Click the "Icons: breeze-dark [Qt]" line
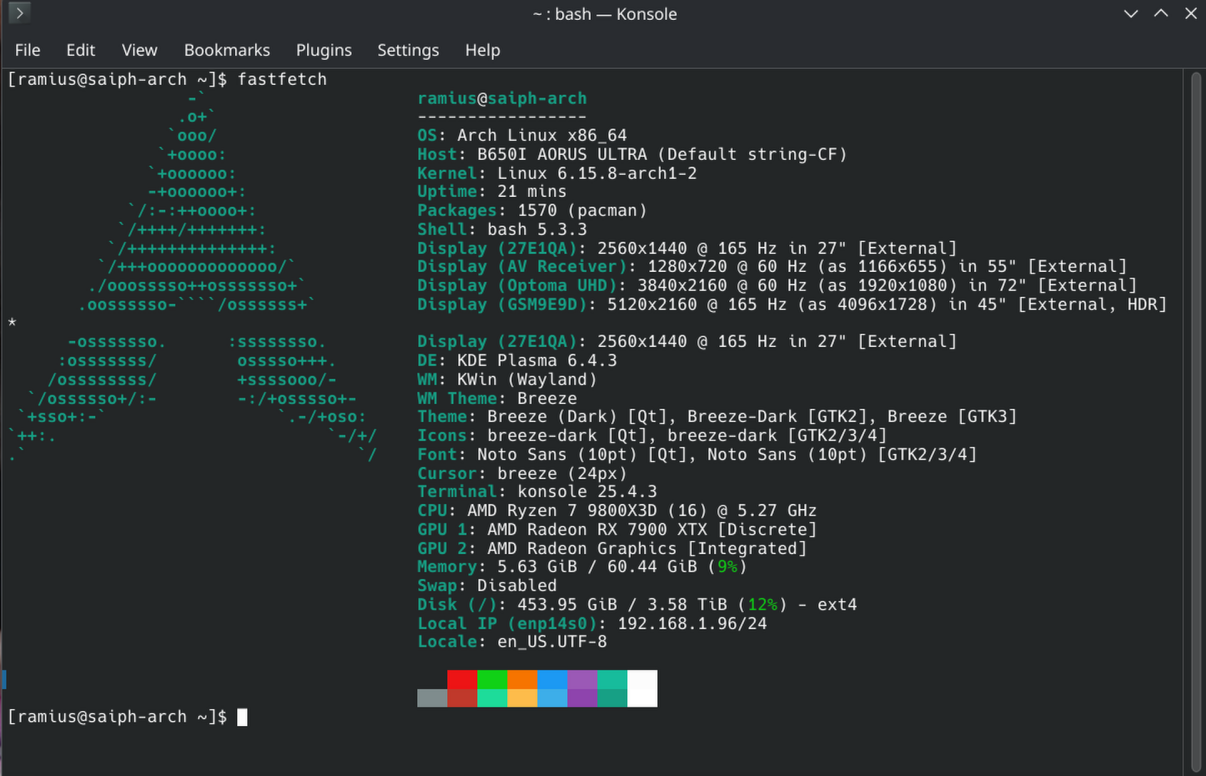Image resolution: width=1206 pixels, height=776 pixels. tap(652, 435)
